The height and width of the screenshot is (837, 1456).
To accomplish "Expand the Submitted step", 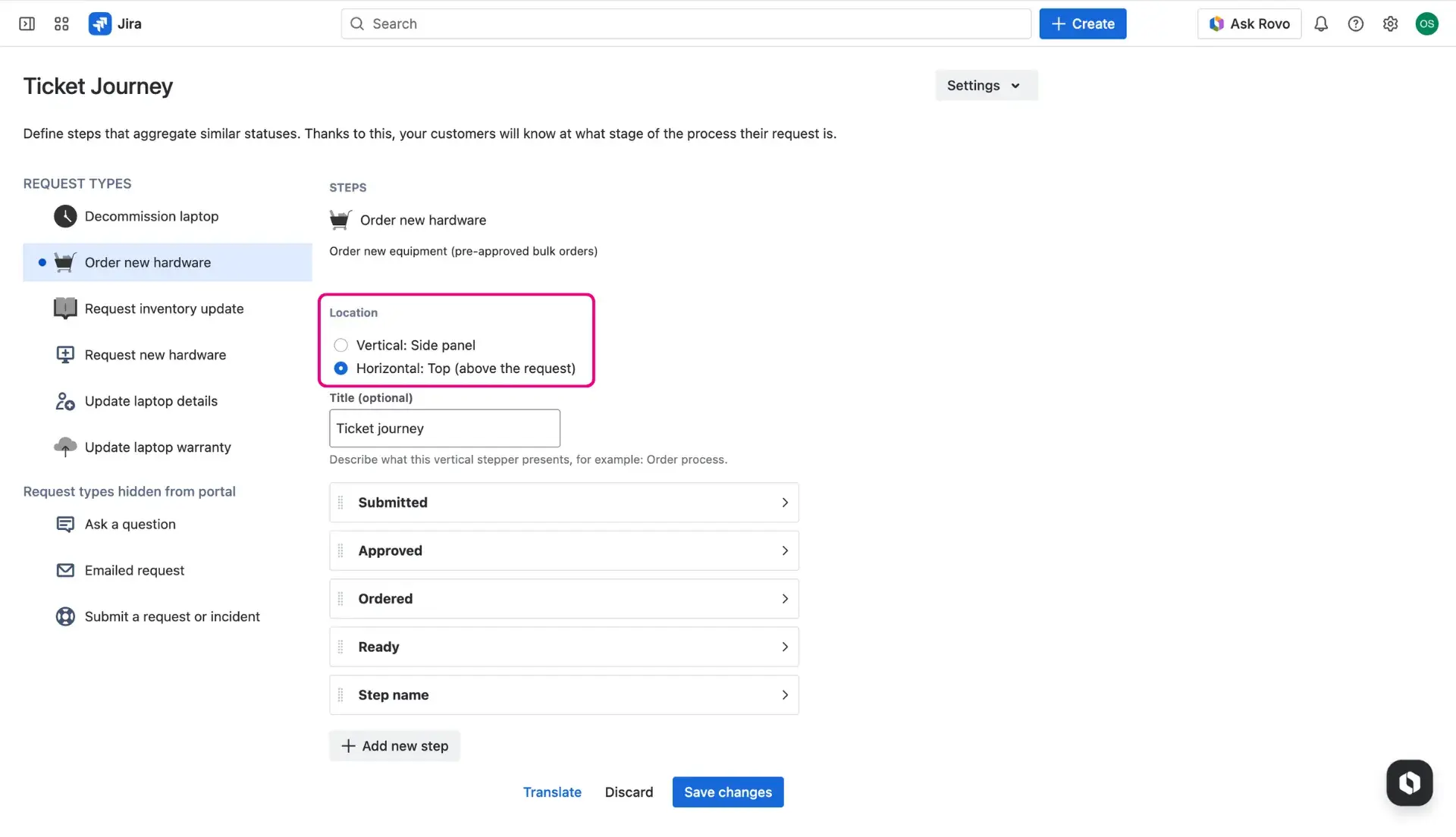I will pos(785,502).
